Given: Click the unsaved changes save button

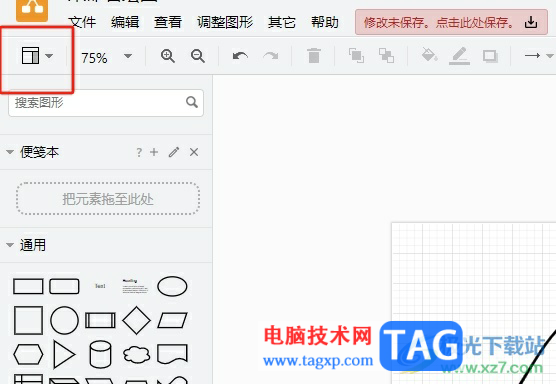Looking at the screenshot, I should pos(451,22).
